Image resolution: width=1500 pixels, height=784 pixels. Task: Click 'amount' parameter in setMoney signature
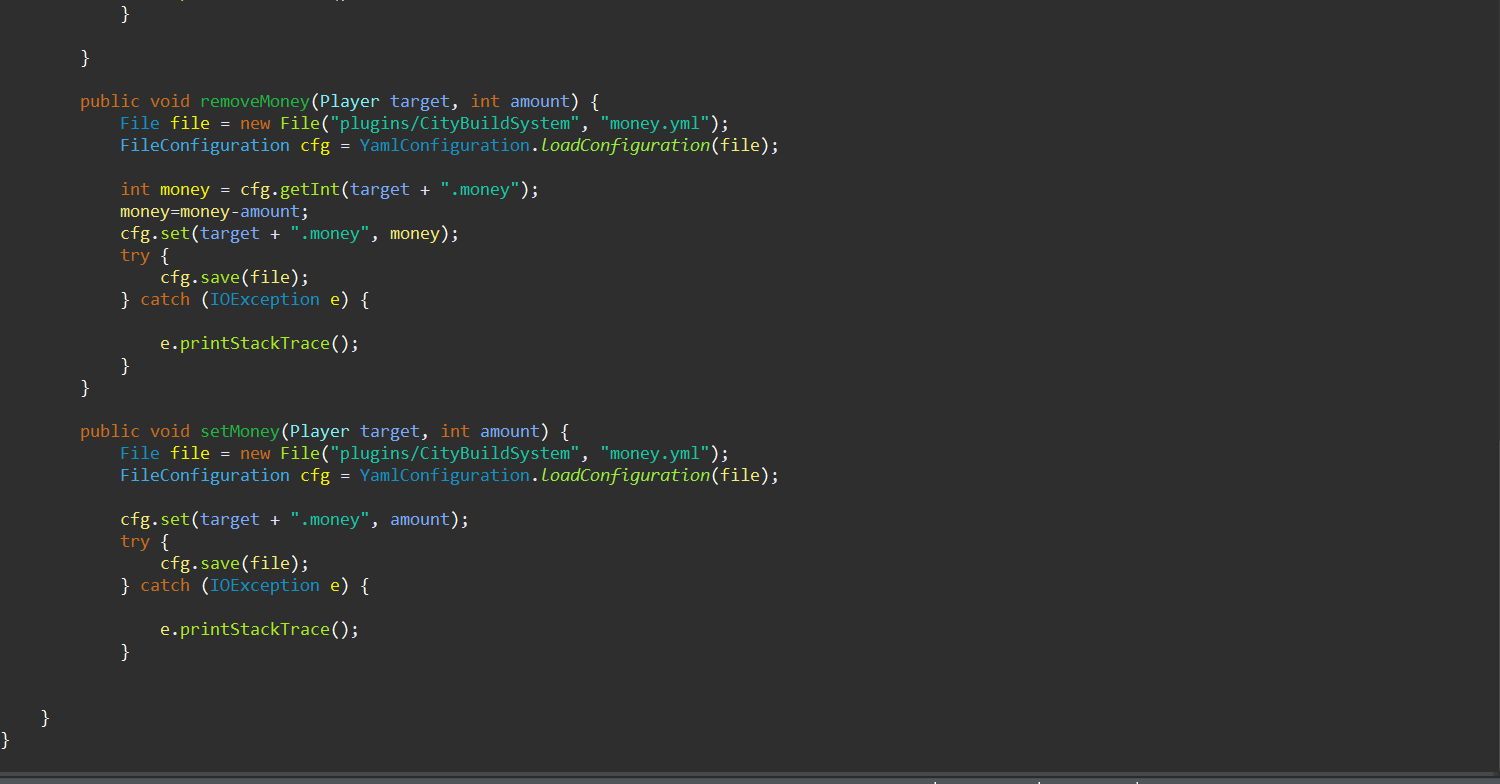pos(510,431)
